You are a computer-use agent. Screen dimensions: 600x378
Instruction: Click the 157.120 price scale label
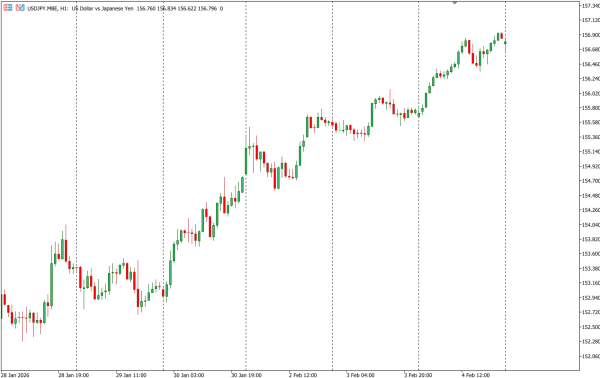coord(591,20)
